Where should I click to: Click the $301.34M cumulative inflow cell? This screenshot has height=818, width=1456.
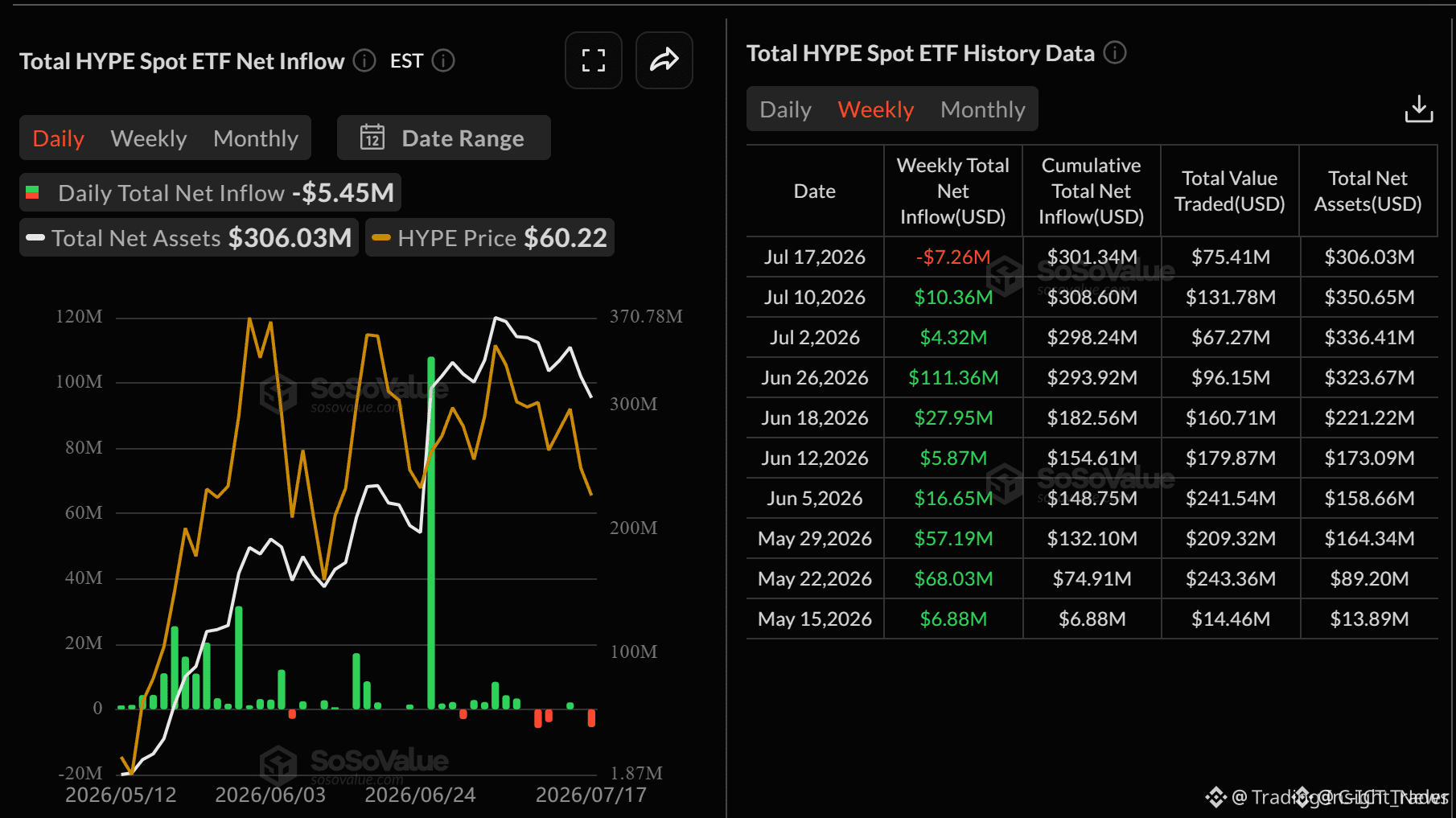click(1092, 257)
